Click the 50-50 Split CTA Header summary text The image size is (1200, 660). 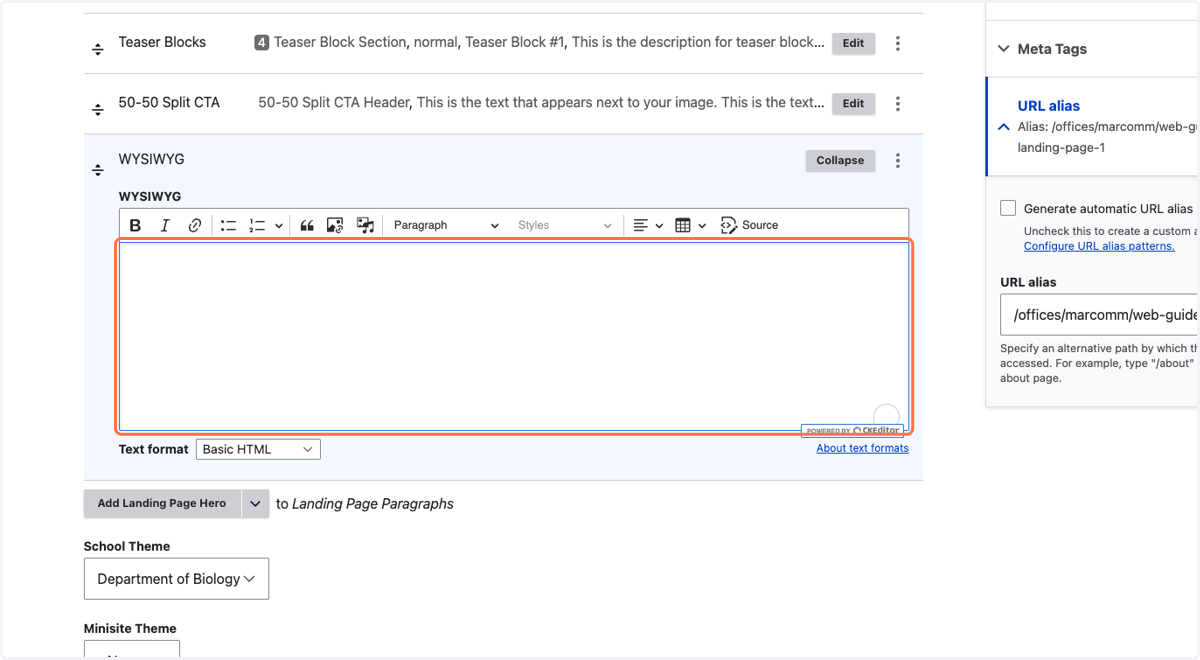[x=335, y=103]
